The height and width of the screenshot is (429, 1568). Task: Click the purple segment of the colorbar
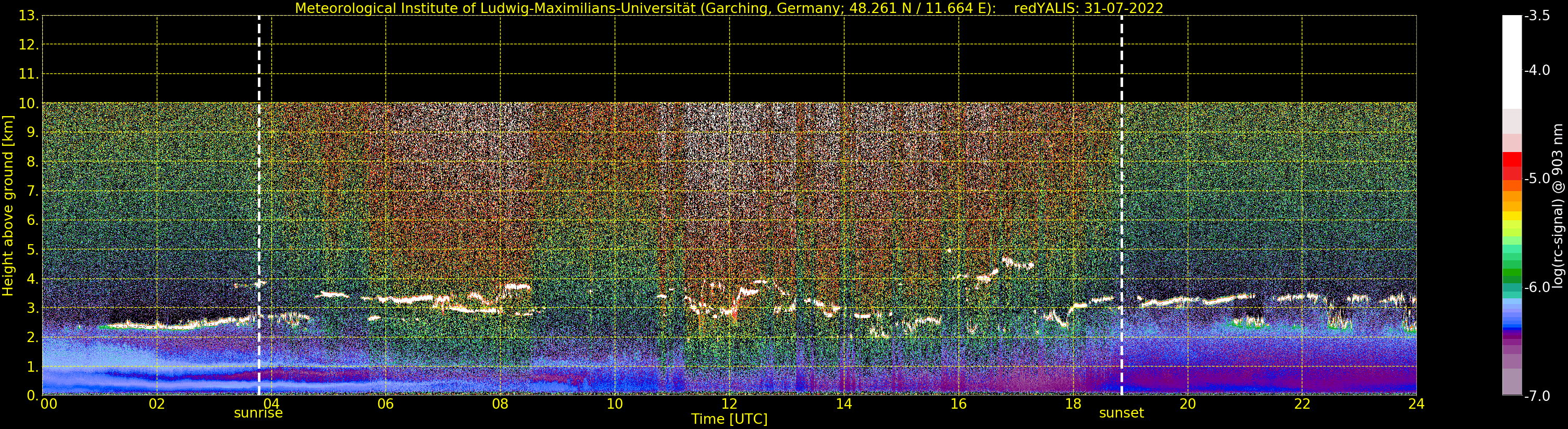click(x=1512, y=338)
